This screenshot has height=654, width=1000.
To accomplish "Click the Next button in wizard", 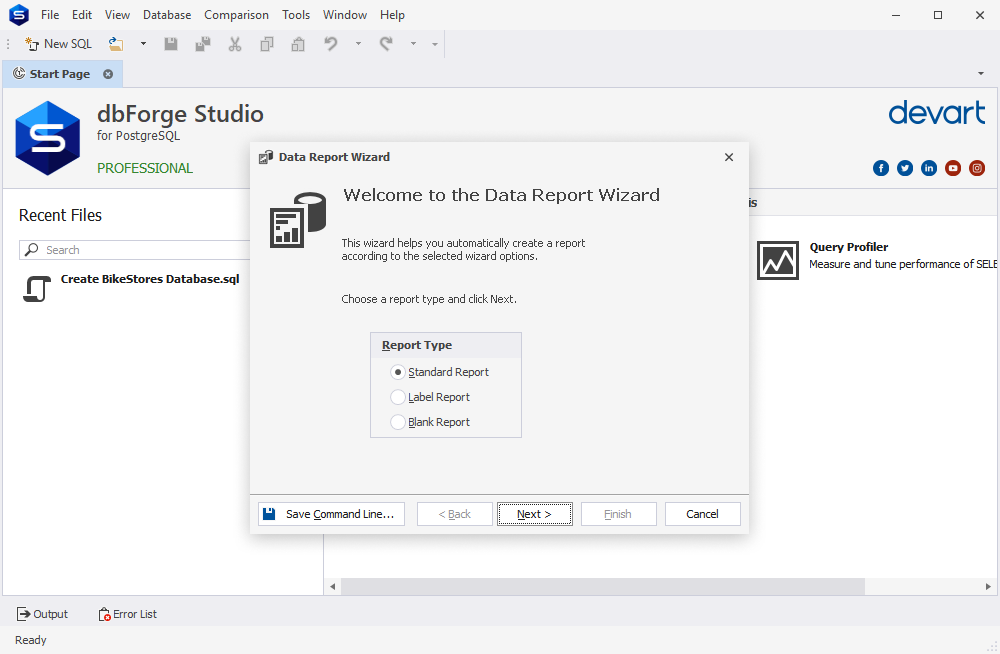I will tap(534, 514).
